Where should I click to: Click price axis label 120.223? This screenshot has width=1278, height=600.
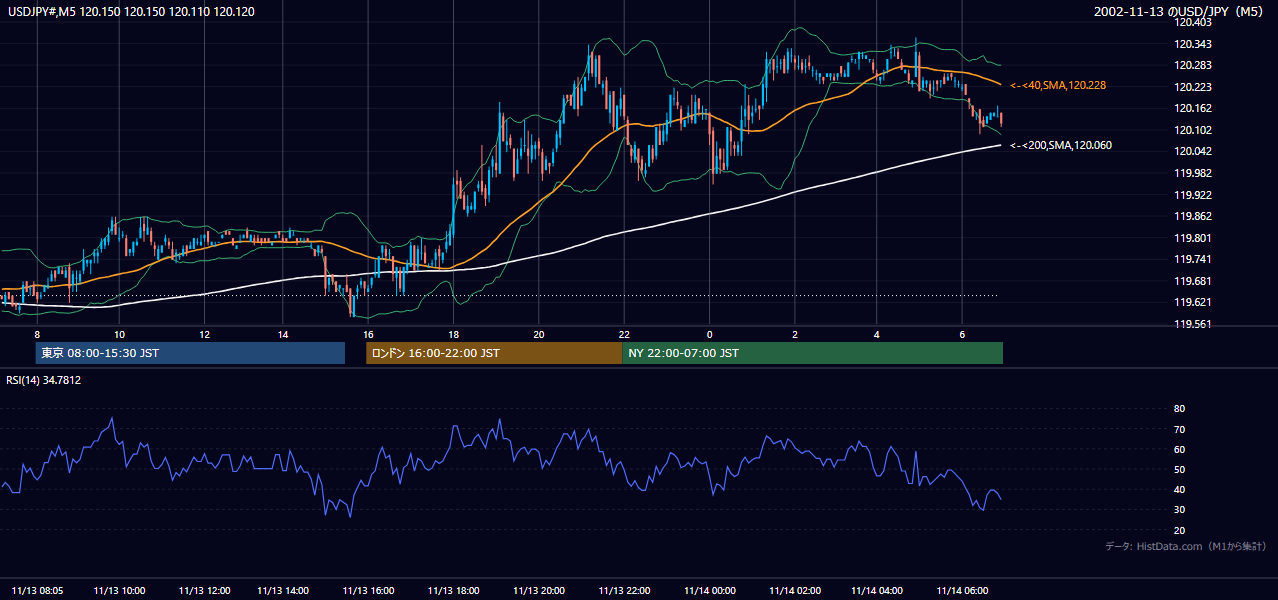tap(1192, 87)
